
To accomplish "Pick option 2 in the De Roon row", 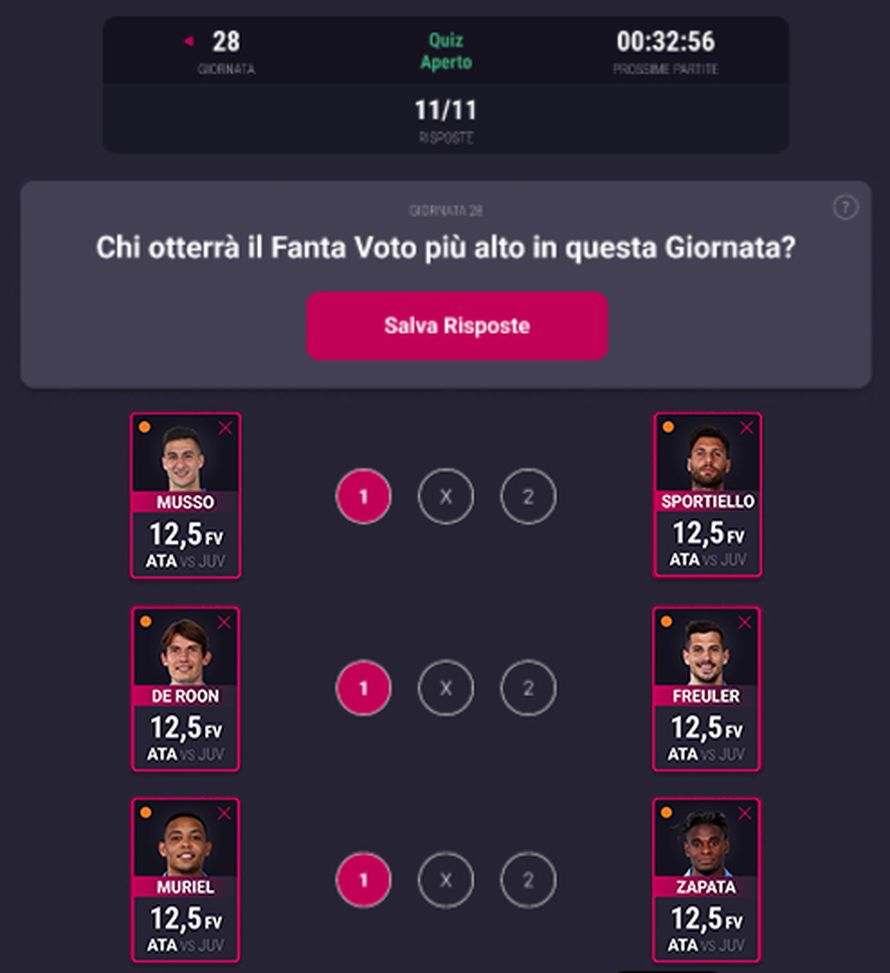I will coord(527,688).
